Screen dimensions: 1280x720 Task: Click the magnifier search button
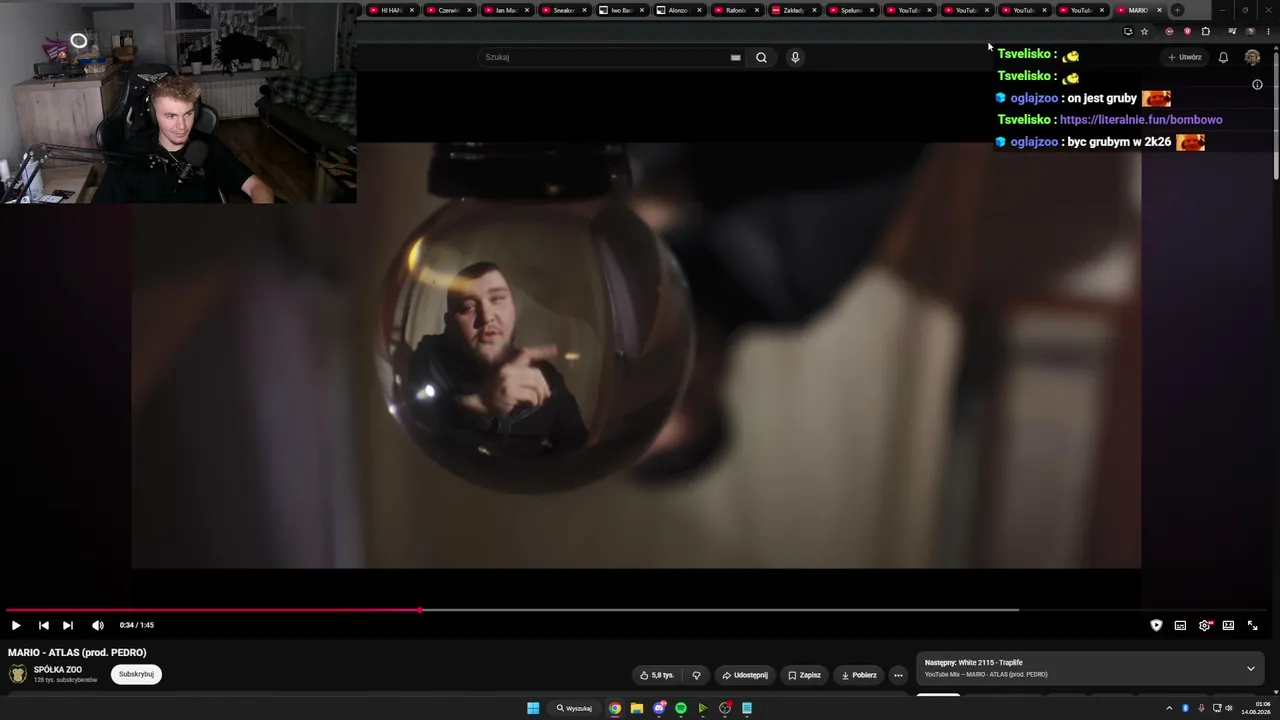761,57
